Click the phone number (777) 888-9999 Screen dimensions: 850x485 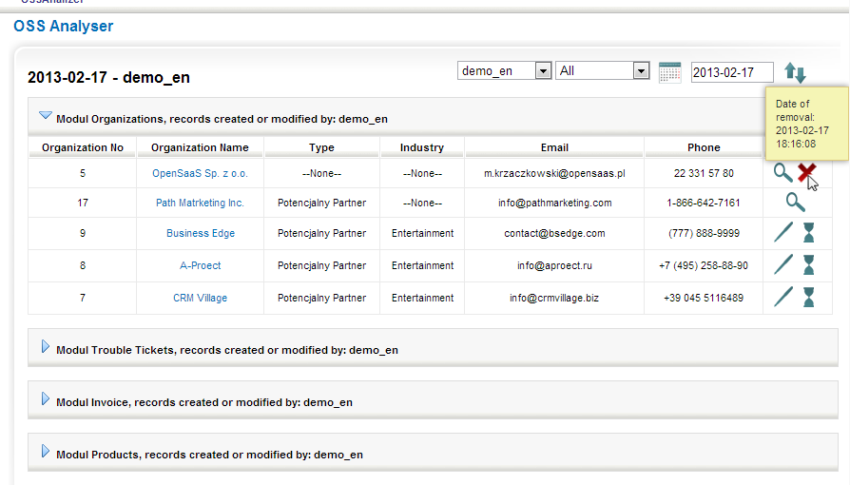point(704,233)
